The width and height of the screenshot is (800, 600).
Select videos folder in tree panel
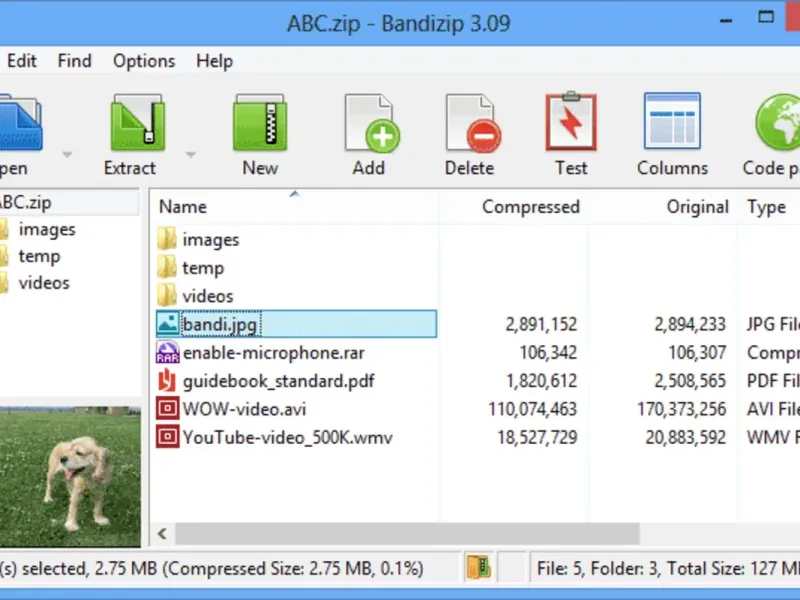tap(44, 283)
